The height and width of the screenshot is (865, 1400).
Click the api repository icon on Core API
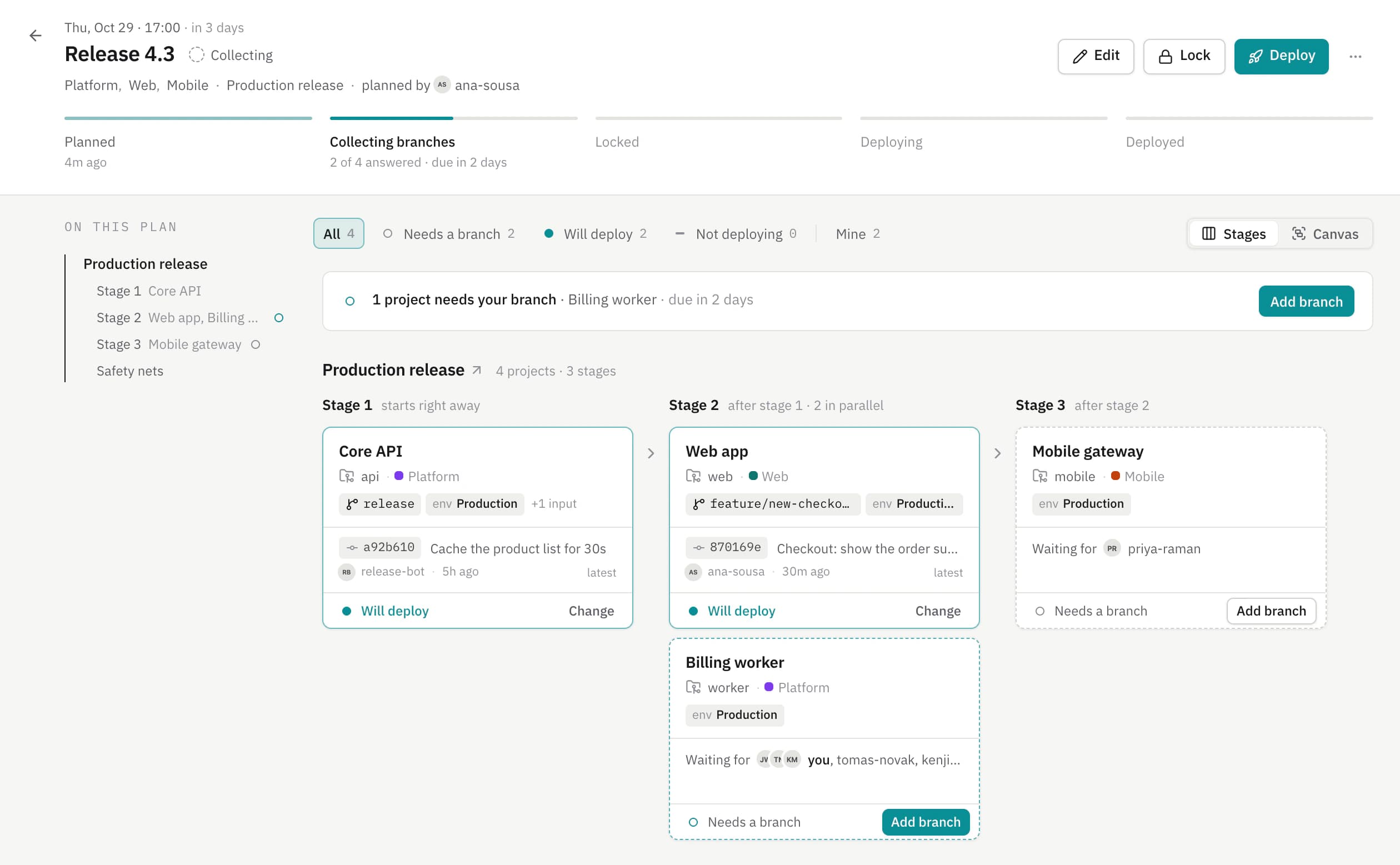(347, 476)
